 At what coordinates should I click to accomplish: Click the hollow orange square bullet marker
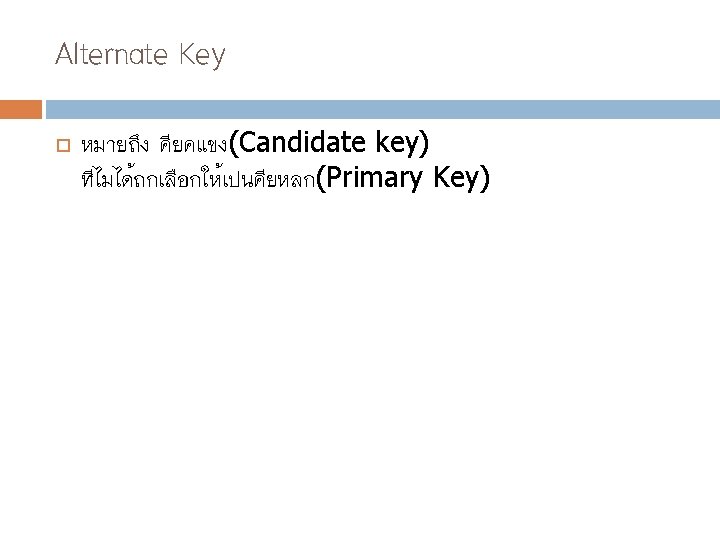63,146
